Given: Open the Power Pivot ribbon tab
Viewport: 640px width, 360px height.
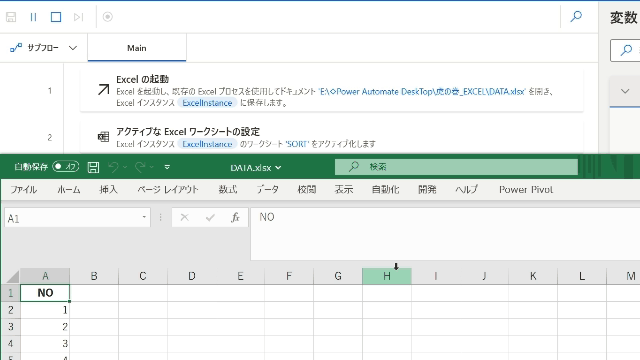Looking at the screenshot, I should point(526,189).
